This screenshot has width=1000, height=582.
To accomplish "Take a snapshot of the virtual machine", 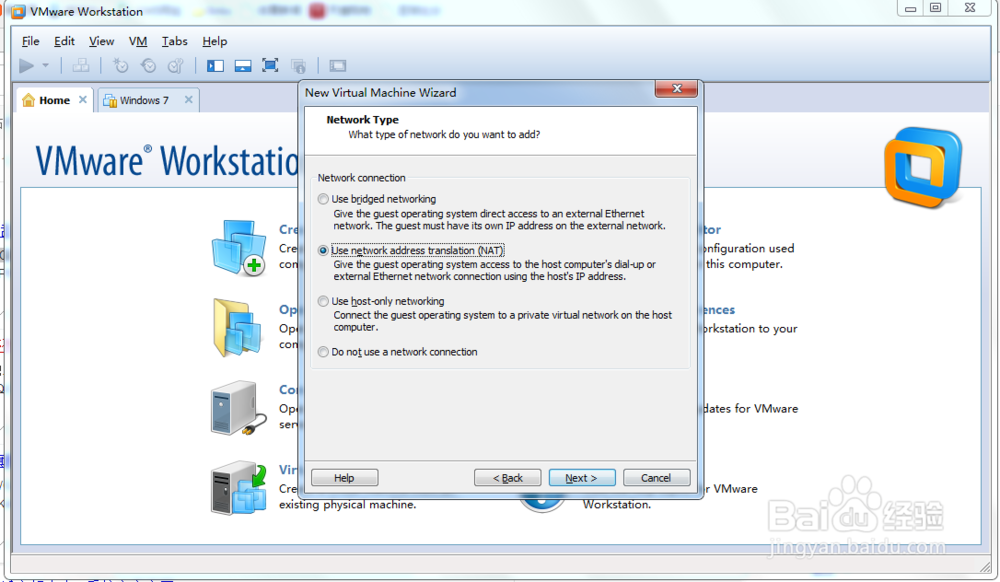I will (x=120, y=65).
